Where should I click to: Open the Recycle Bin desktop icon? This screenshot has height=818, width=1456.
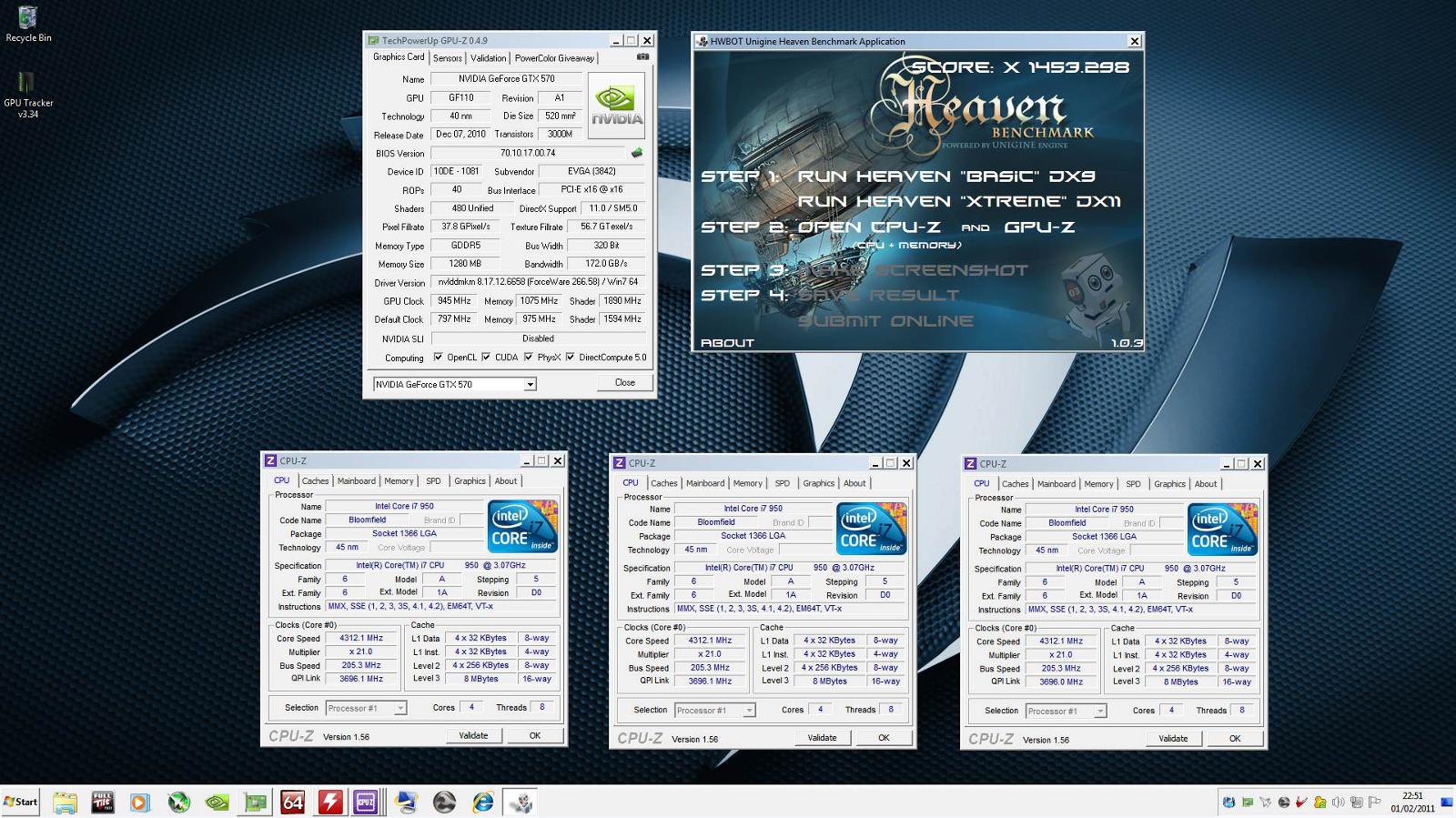click(x=28, y=25)
